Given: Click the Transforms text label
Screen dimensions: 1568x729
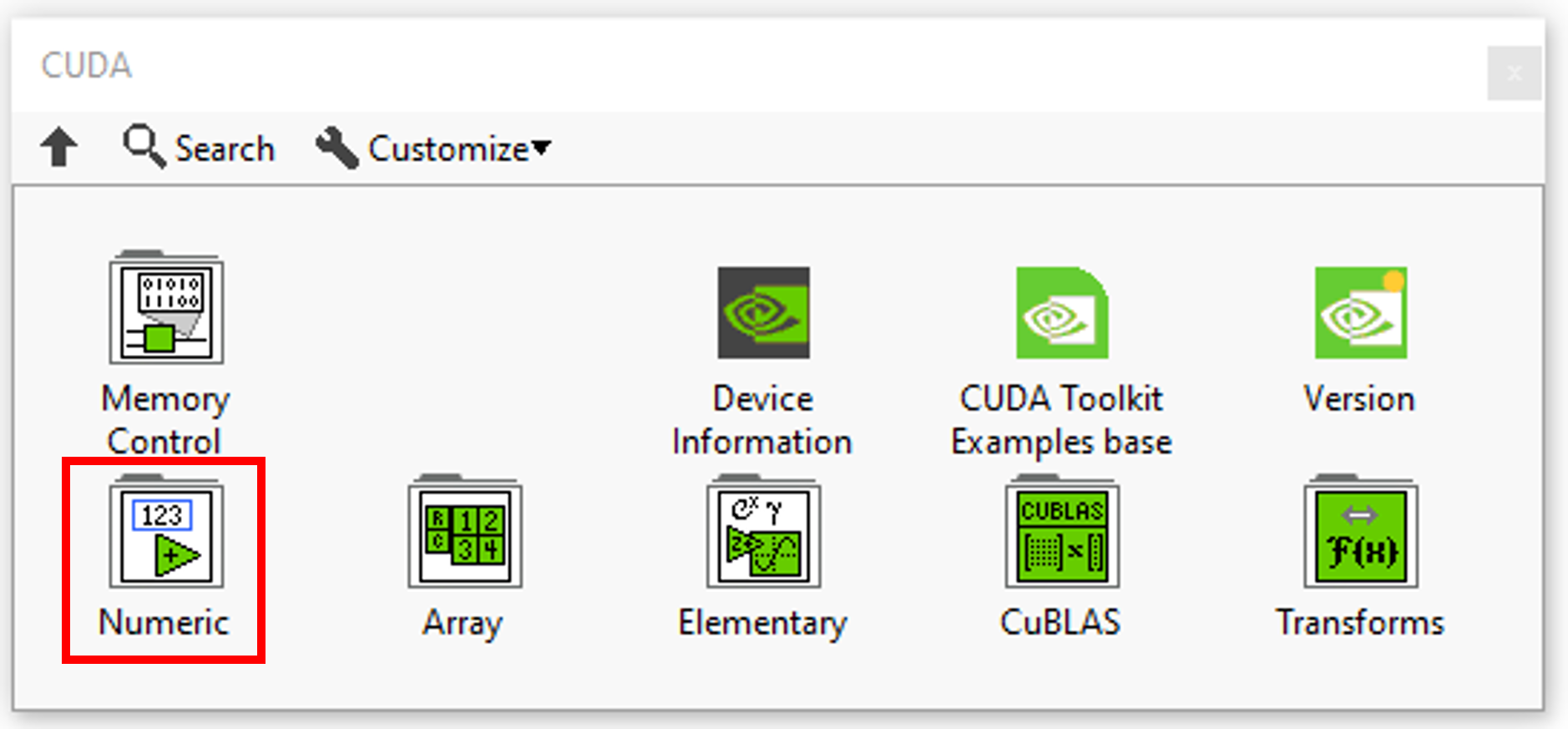Looking at the screenshot, I should 1359,622.
